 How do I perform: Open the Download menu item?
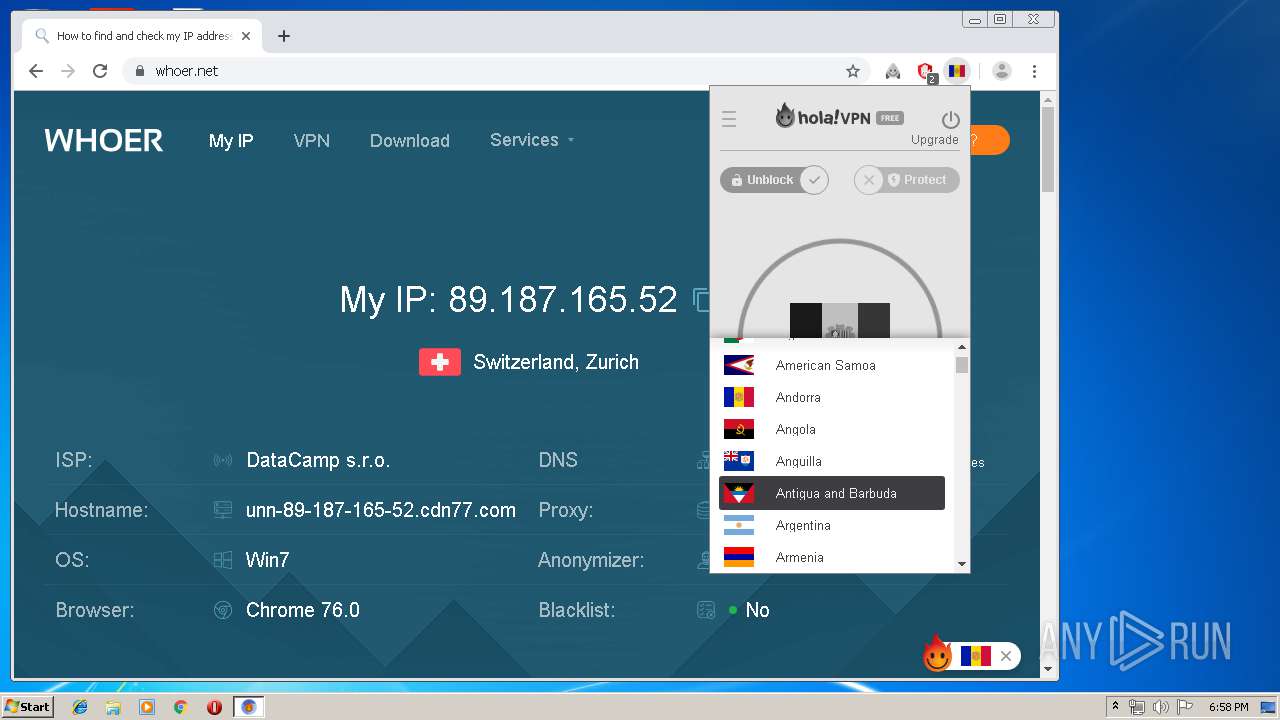[x=410, y=141]
